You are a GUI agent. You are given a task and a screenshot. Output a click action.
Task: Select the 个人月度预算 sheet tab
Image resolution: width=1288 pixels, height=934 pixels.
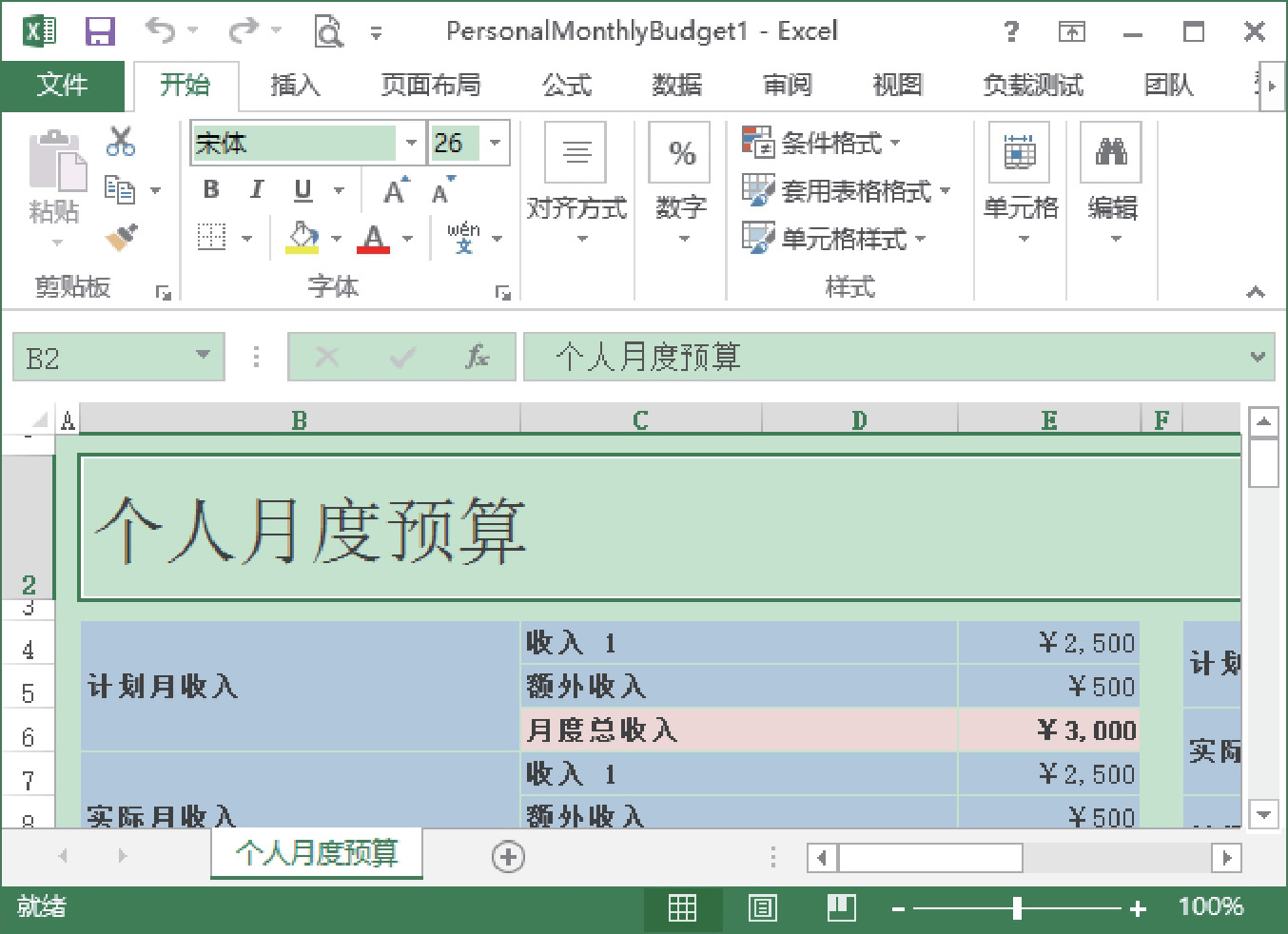(317, 853)
